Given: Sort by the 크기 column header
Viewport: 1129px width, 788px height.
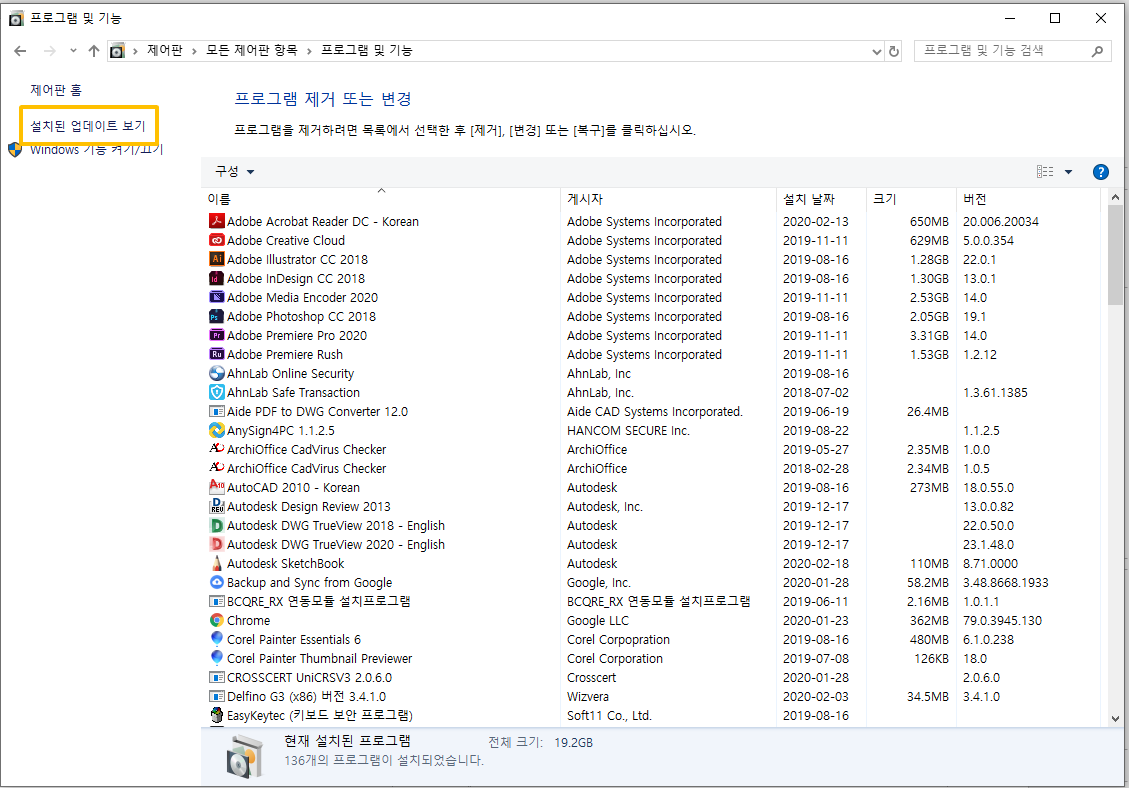Looking at the screenshot, I should 911,199.
